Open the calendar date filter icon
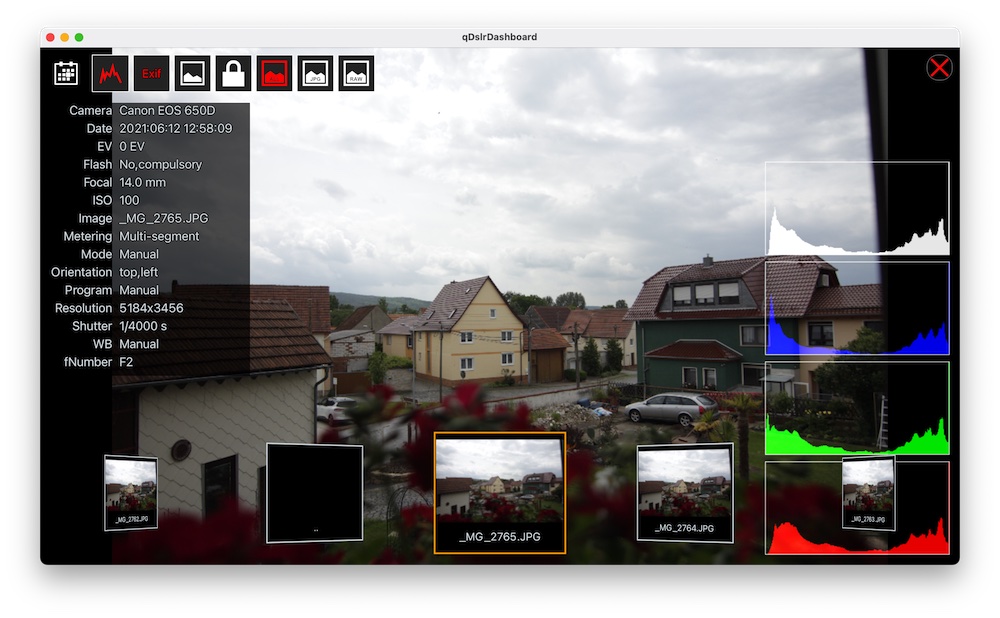The width and height of the screenshot is (1000, 618). point(66,73)
